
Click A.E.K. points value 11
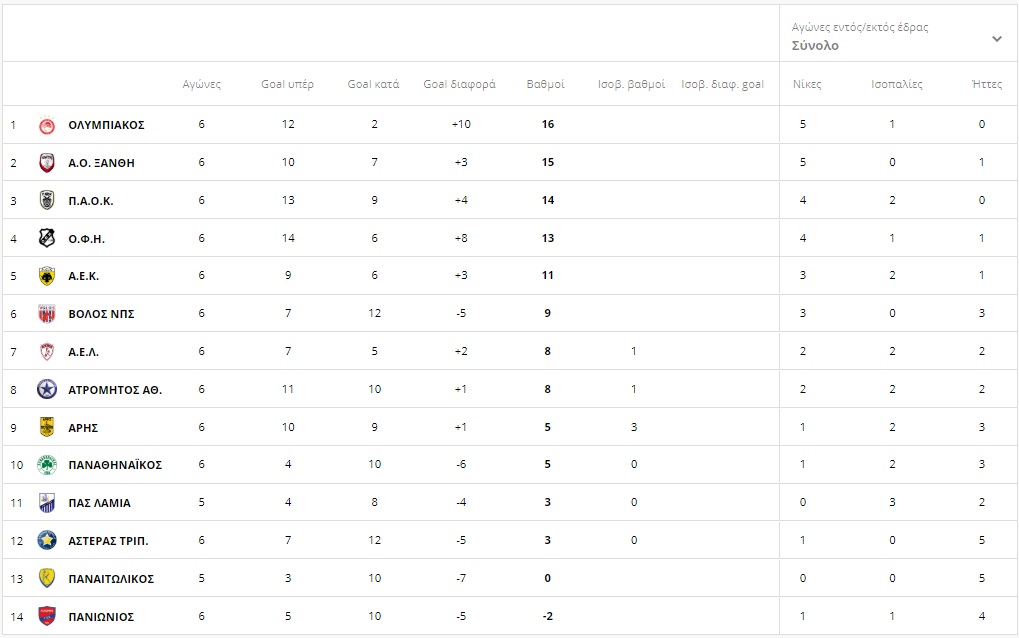pos(548,275)
